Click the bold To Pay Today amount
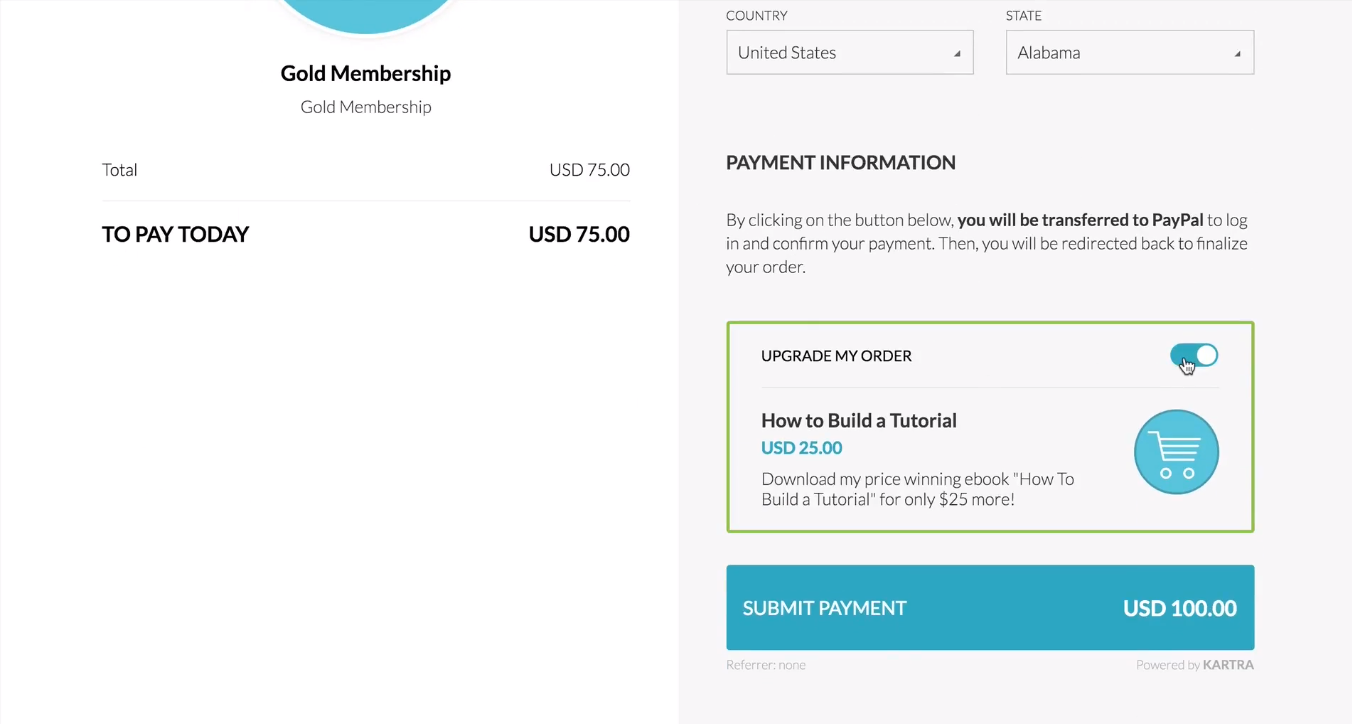1352x724 pixels. click(x=579, y=235)
